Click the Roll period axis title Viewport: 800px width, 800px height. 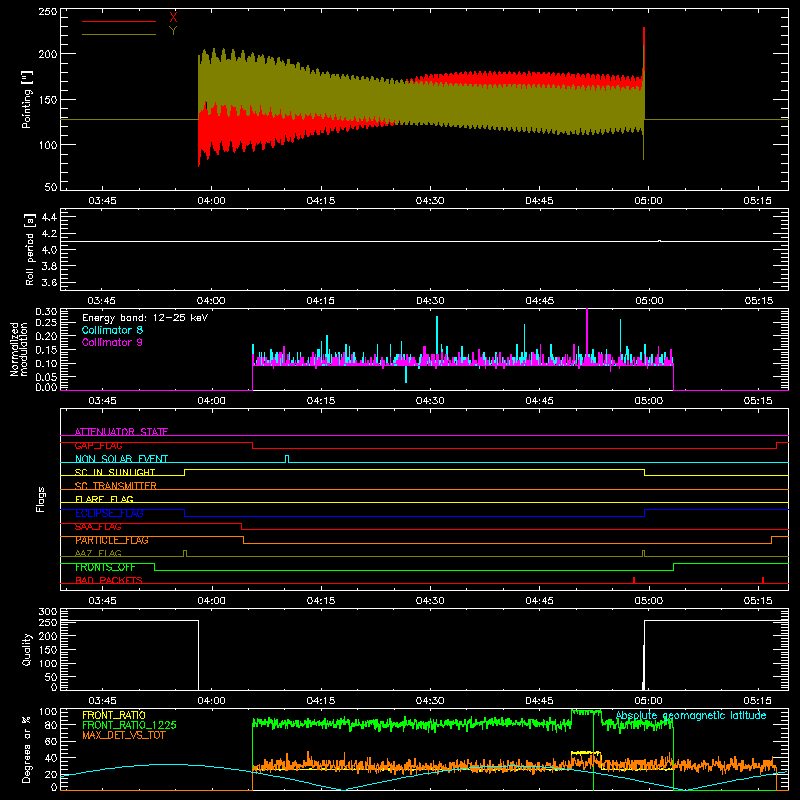(30, 249)
